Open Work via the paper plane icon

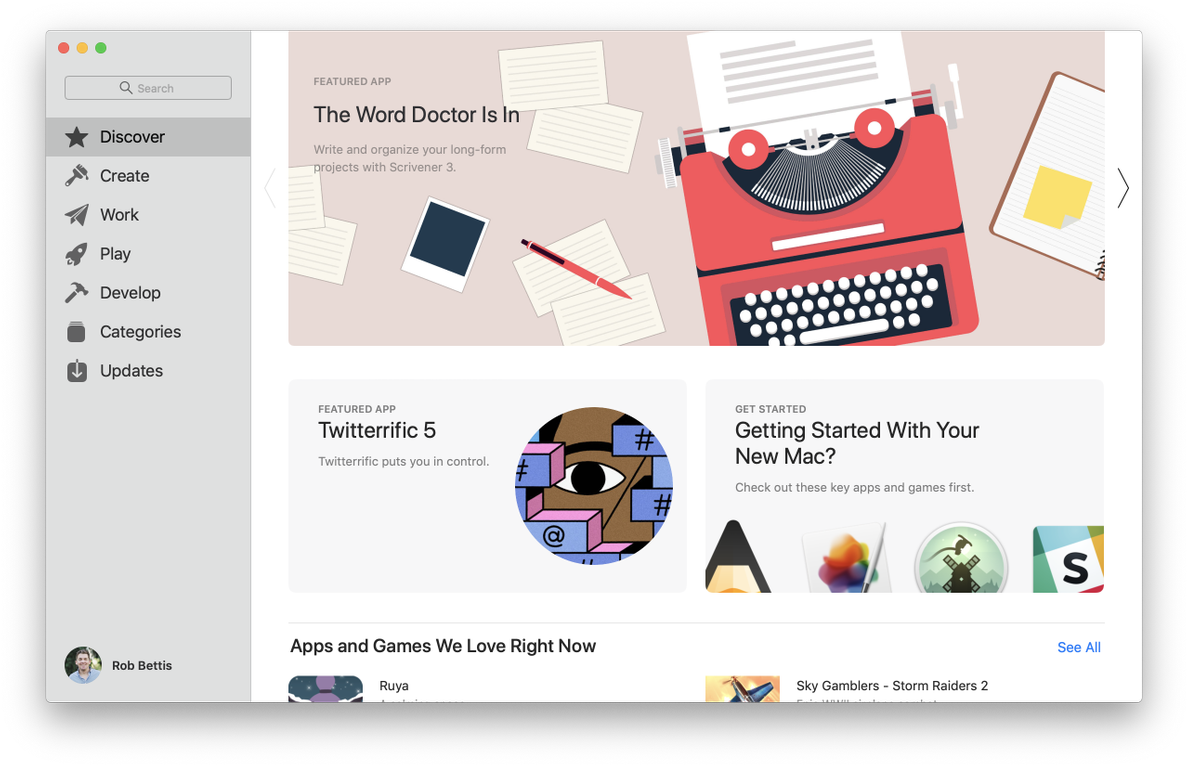(x=76, y=215)
